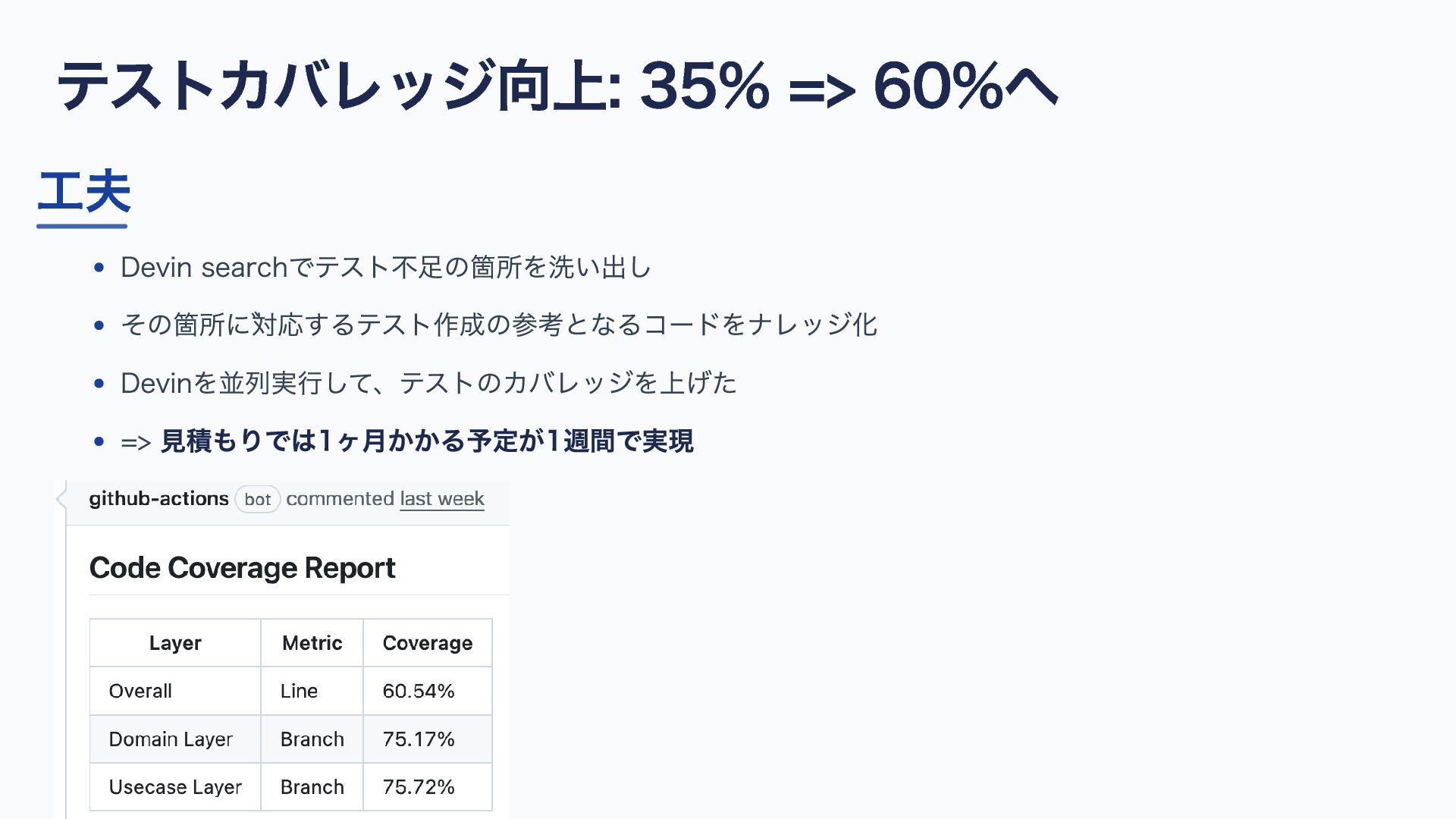The width and height of the screenshot is (1456, 819).
Task: Click the bold one-week result bullet
Action: [407, 441]
